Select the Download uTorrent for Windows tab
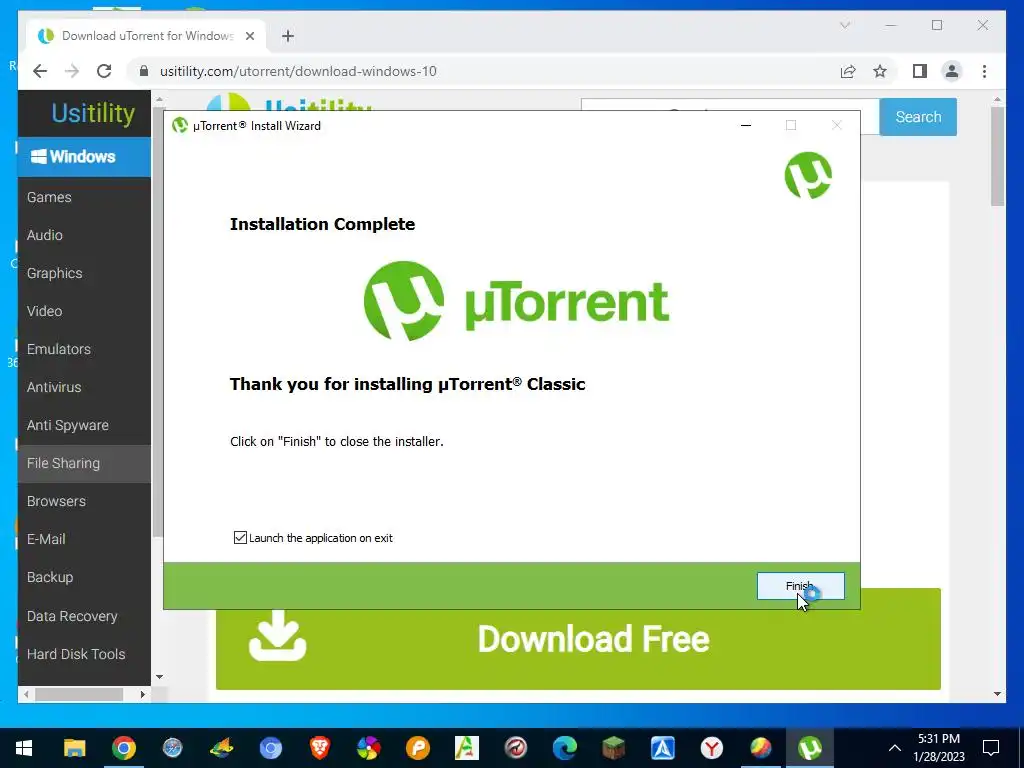 coord(147,36)
